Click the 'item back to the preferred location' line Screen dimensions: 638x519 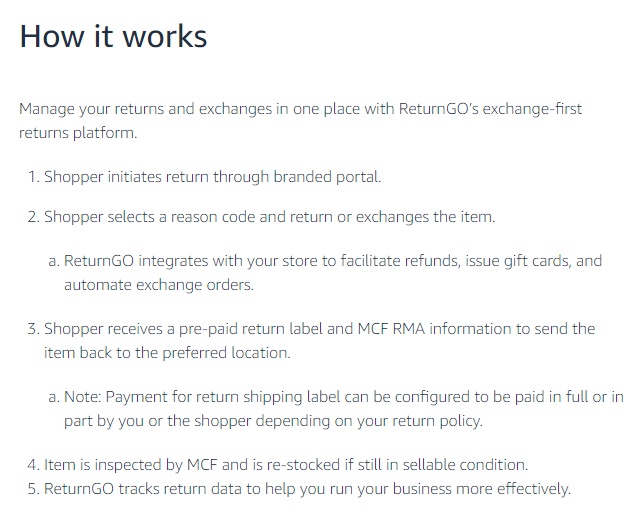(x=167, y=353)
